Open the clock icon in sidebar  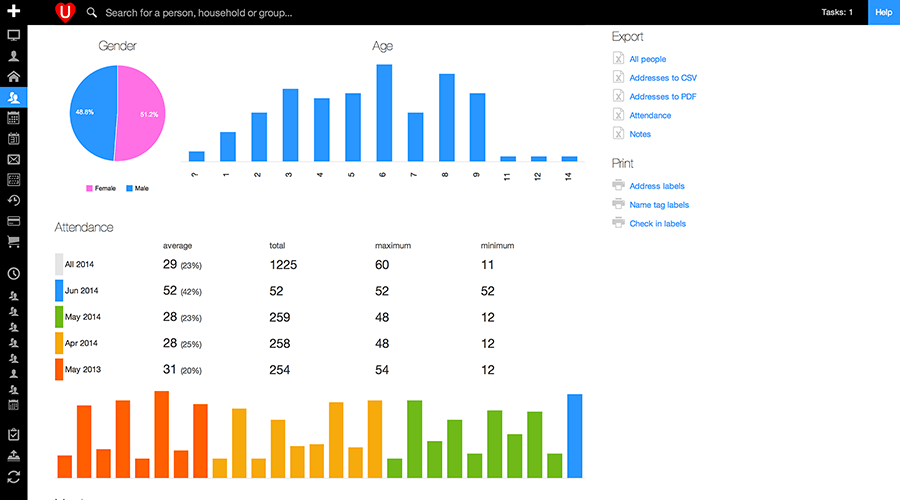coord(14,273)
